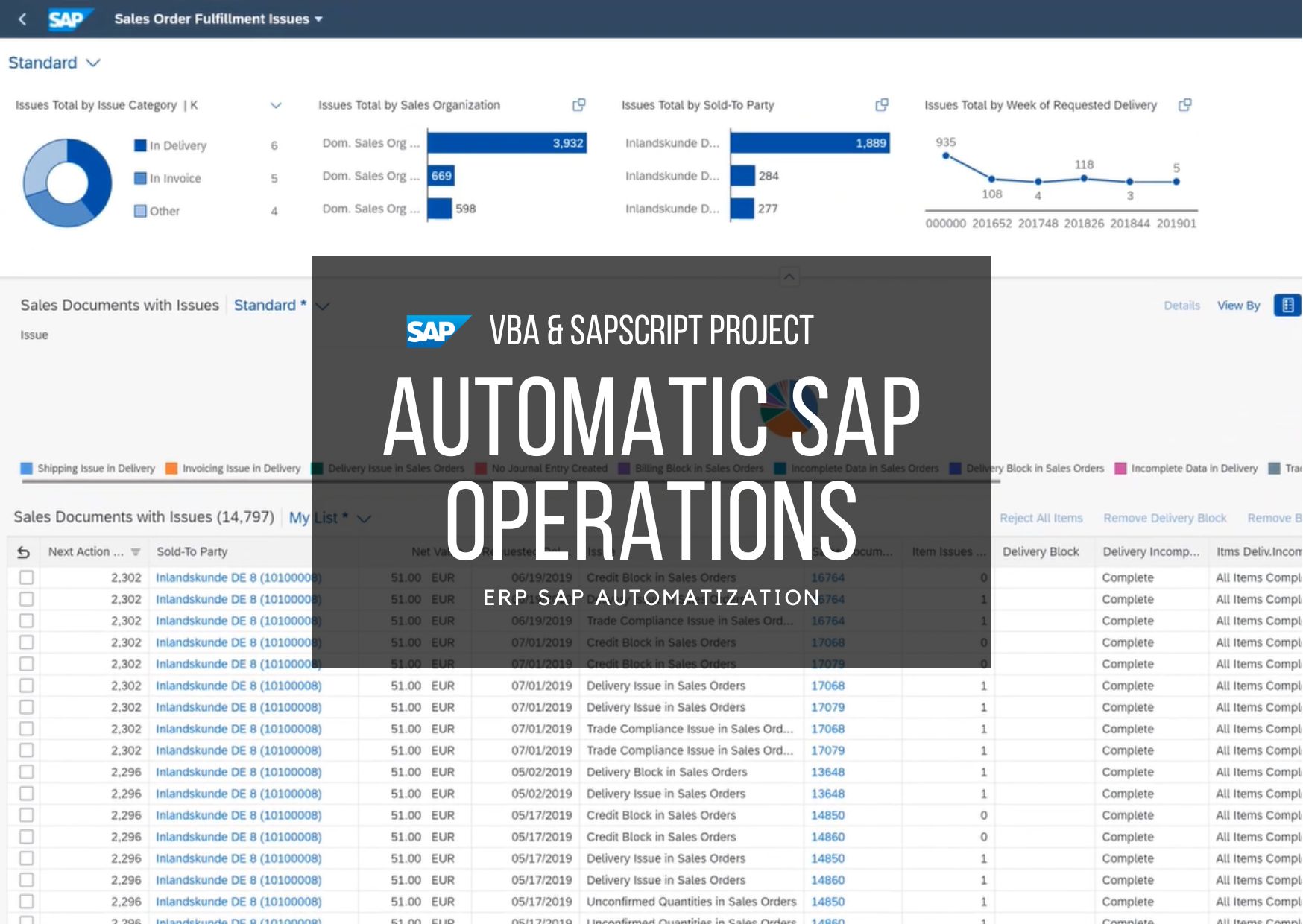Go back using the header arrow
This screenshot has height=924, width=1303.
coord(22,19)
